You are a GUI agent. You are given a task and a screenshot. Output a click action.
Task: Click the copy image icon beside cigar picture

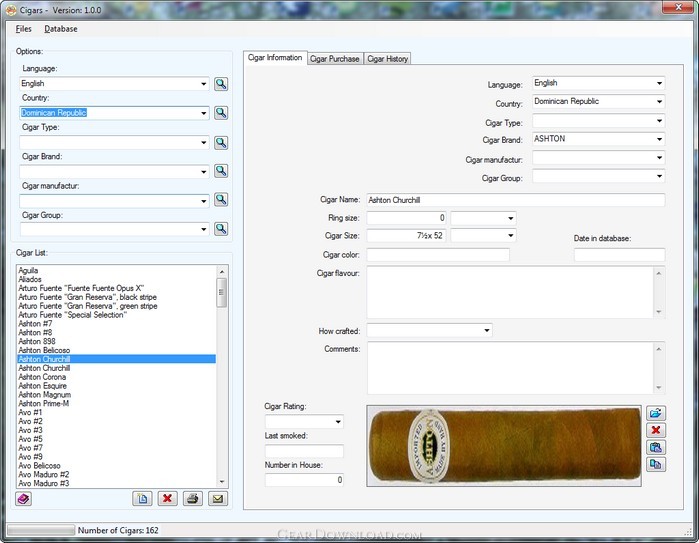coord(656,465)
